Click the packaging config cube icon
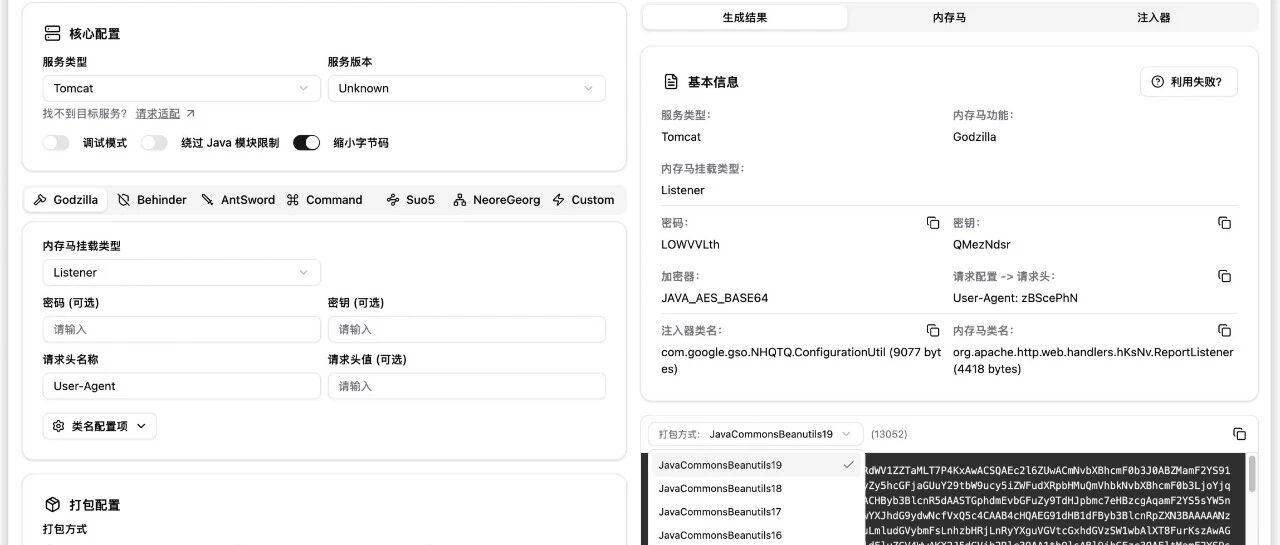1280x545 pixels. pyautogui.click(x=52, y=505)
